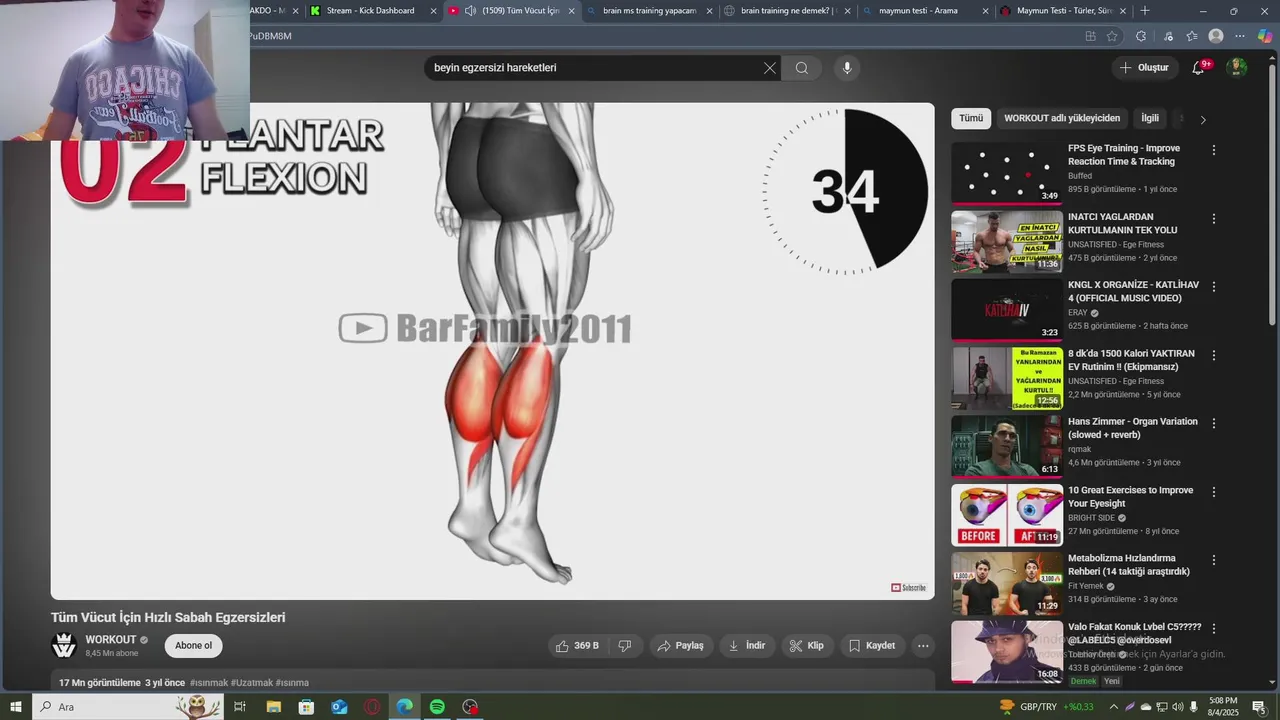
Task: Click the Paylaş share button
Action: [x=680, y=646]
